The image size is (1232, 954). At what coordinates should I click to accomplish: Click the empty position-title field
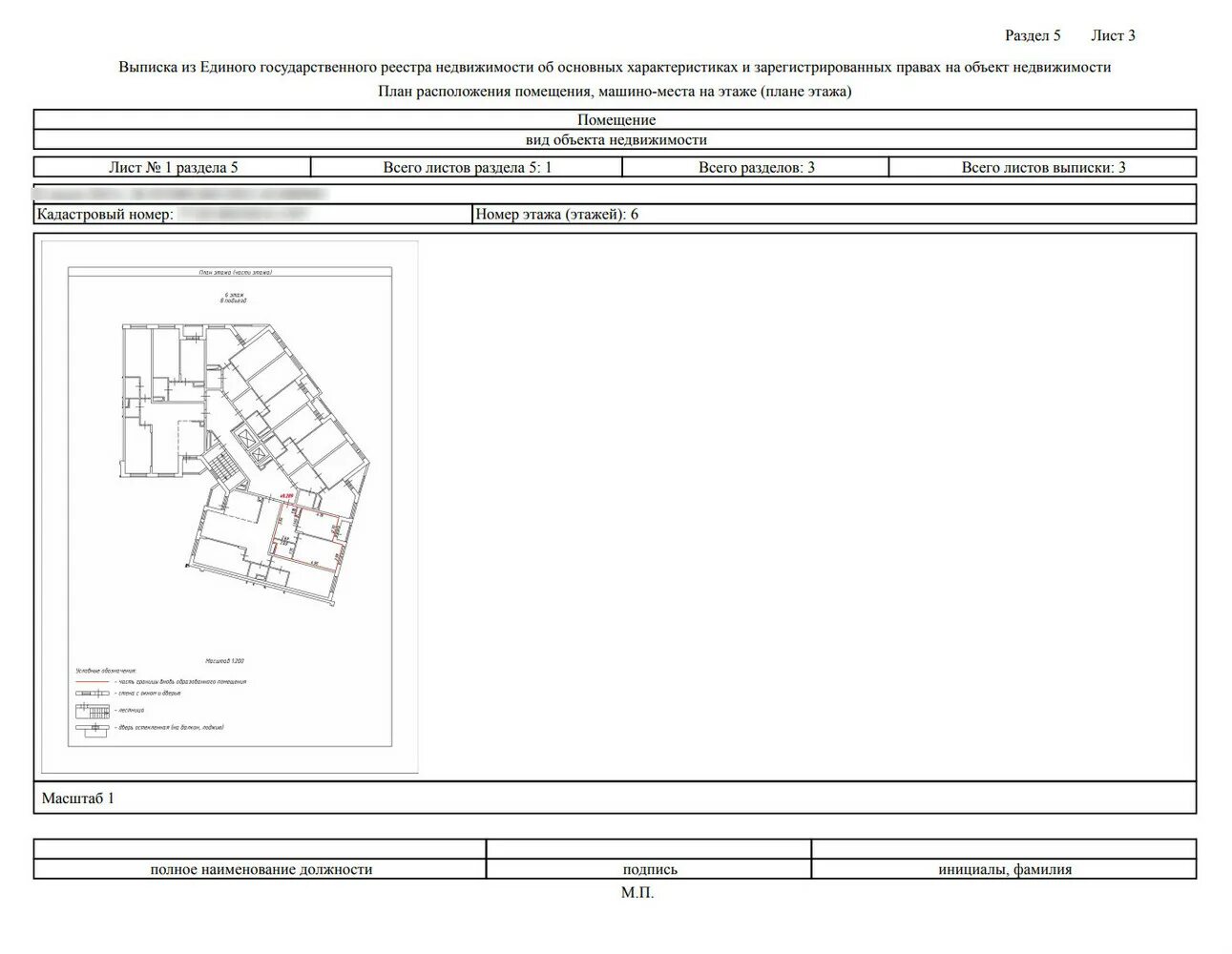[260, 849]
